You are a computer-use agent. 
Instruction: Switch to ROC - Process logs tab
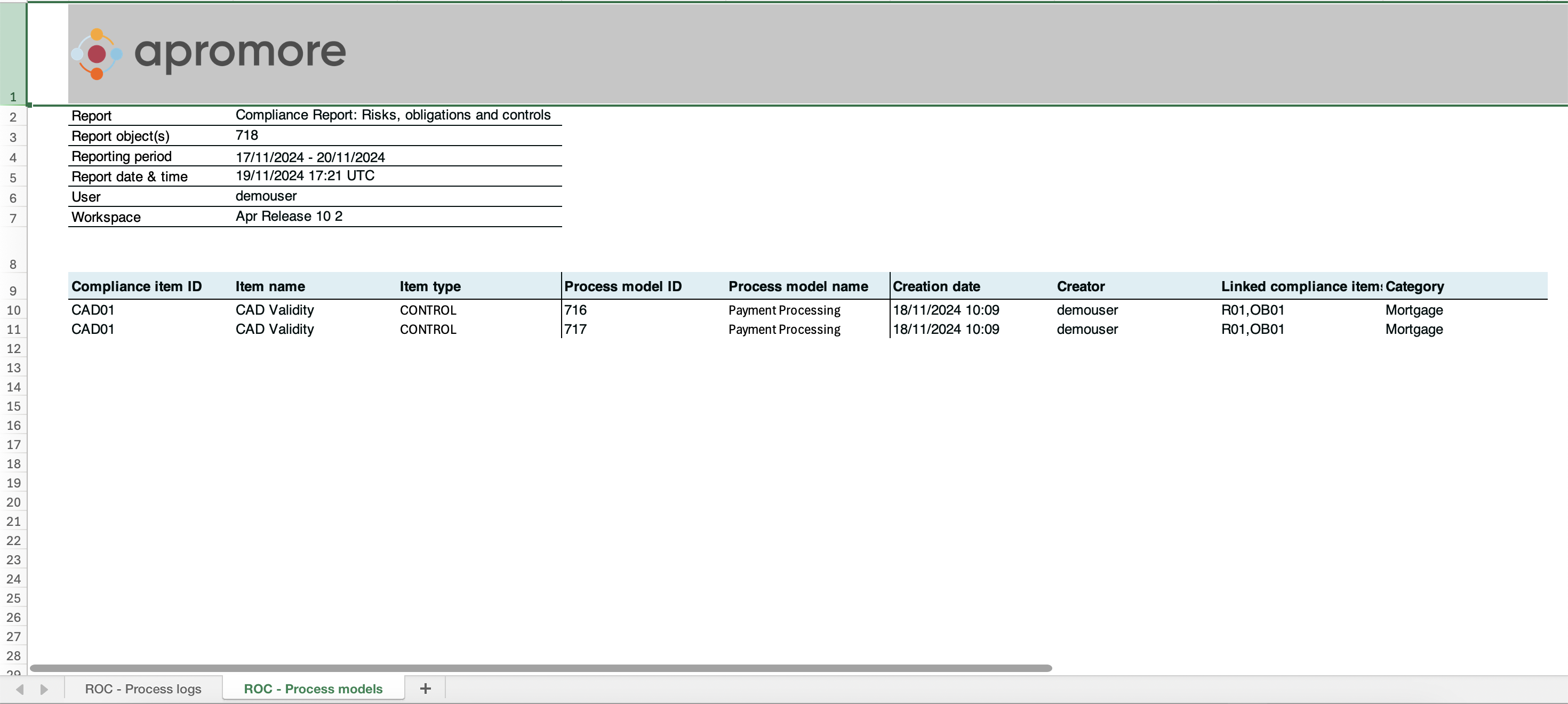[143, 689]
